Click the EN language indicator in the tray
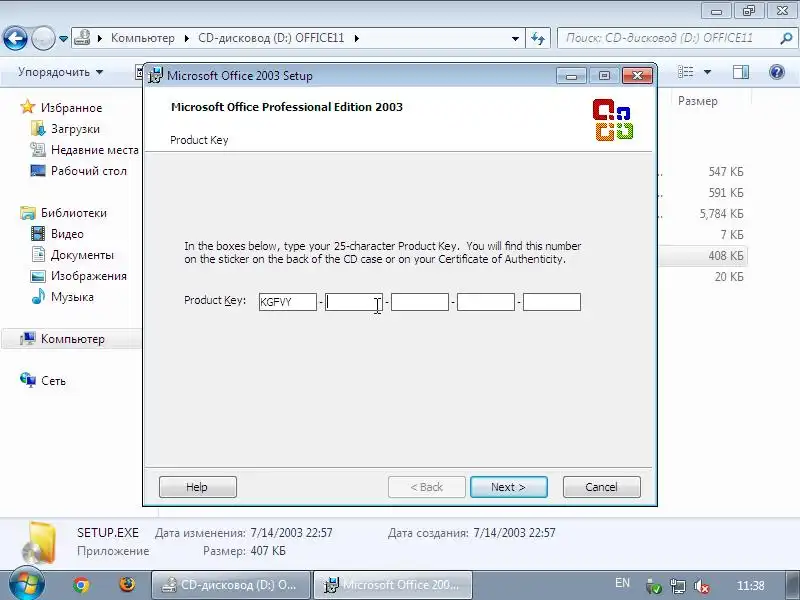Screen dimensions: 800x600 point(622,583)
